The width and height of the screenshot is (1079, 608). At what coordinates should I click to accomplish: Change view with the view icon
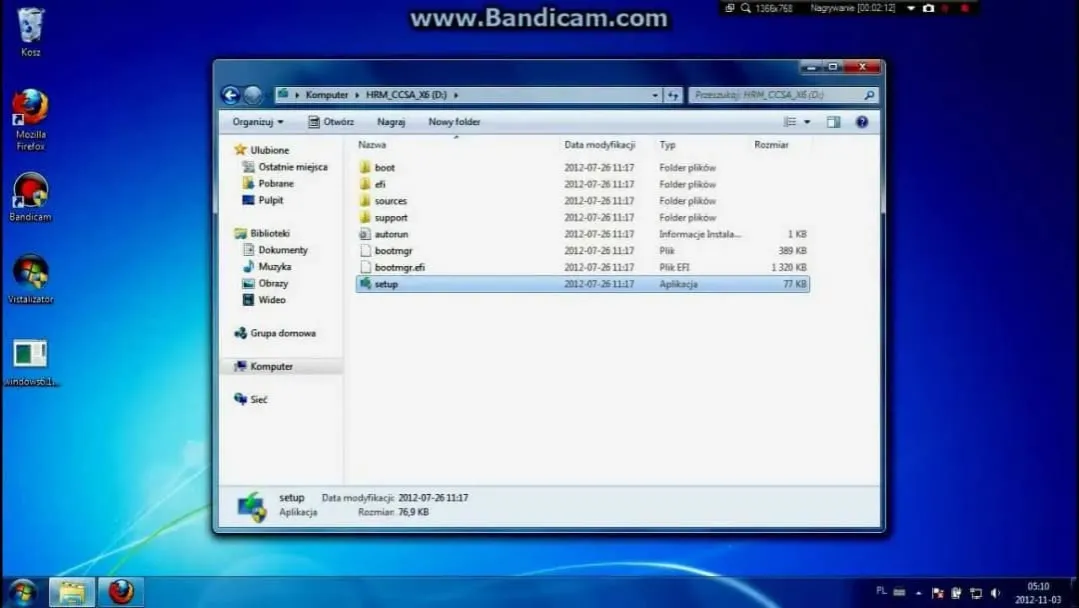click(790, 122)
